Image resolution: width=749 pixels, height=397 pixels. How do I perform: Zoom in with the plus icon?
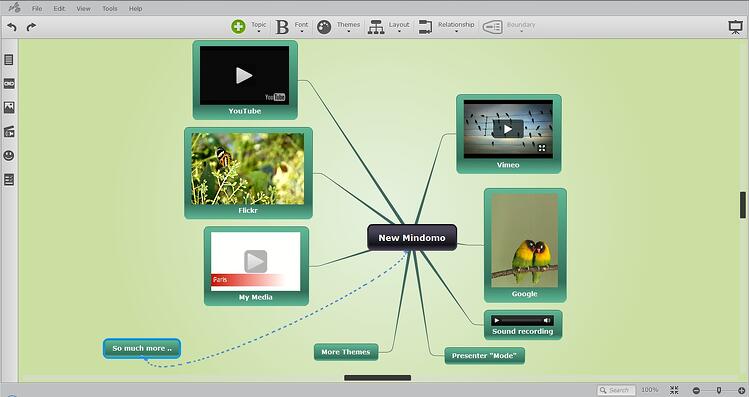click(741, 391)
